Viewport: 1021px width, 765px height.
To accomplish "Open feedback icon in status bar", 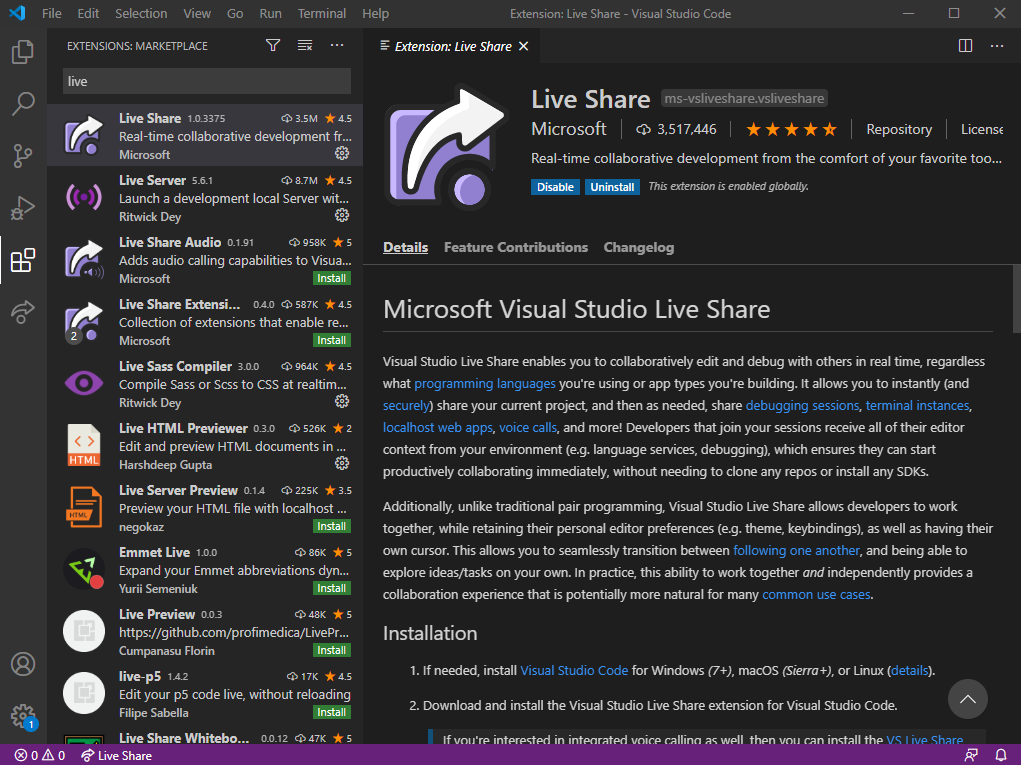I will 971,755.
